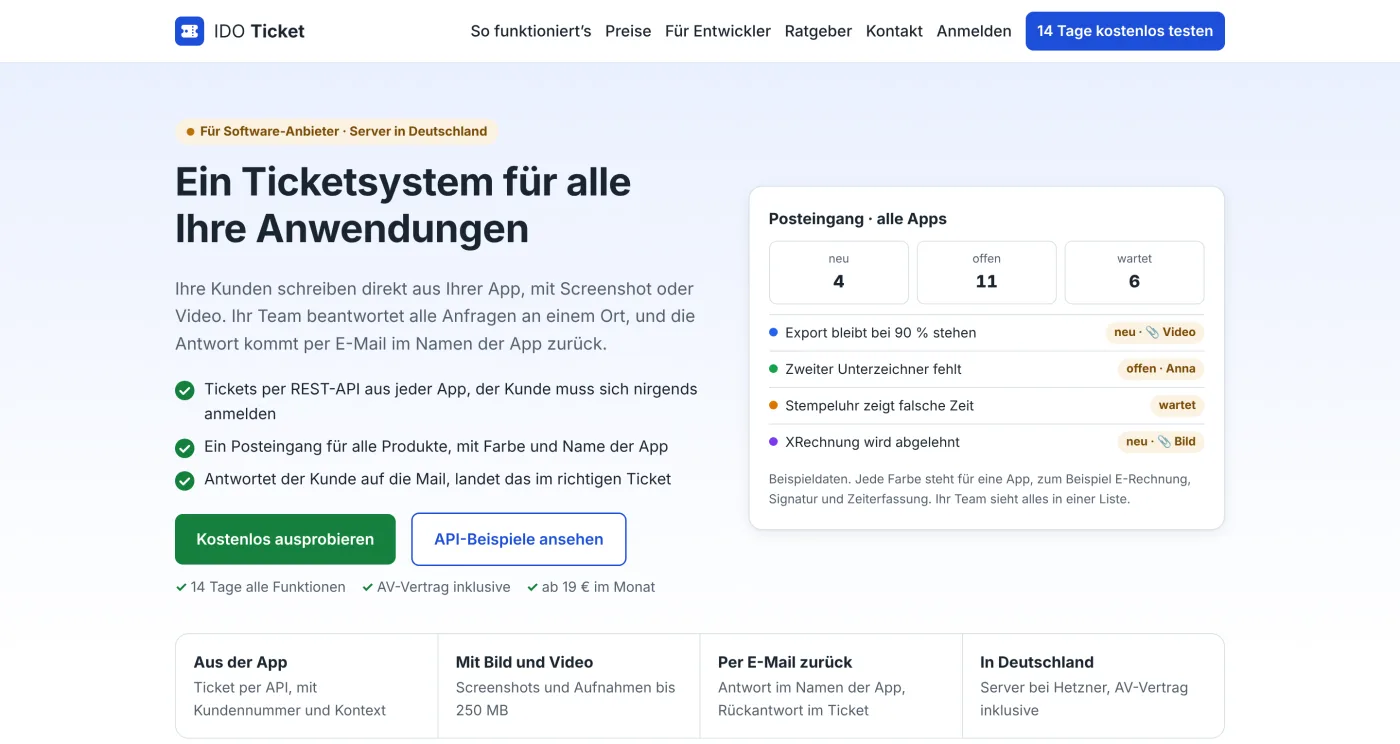Go to the Preise page

click(x=628, y=31)
